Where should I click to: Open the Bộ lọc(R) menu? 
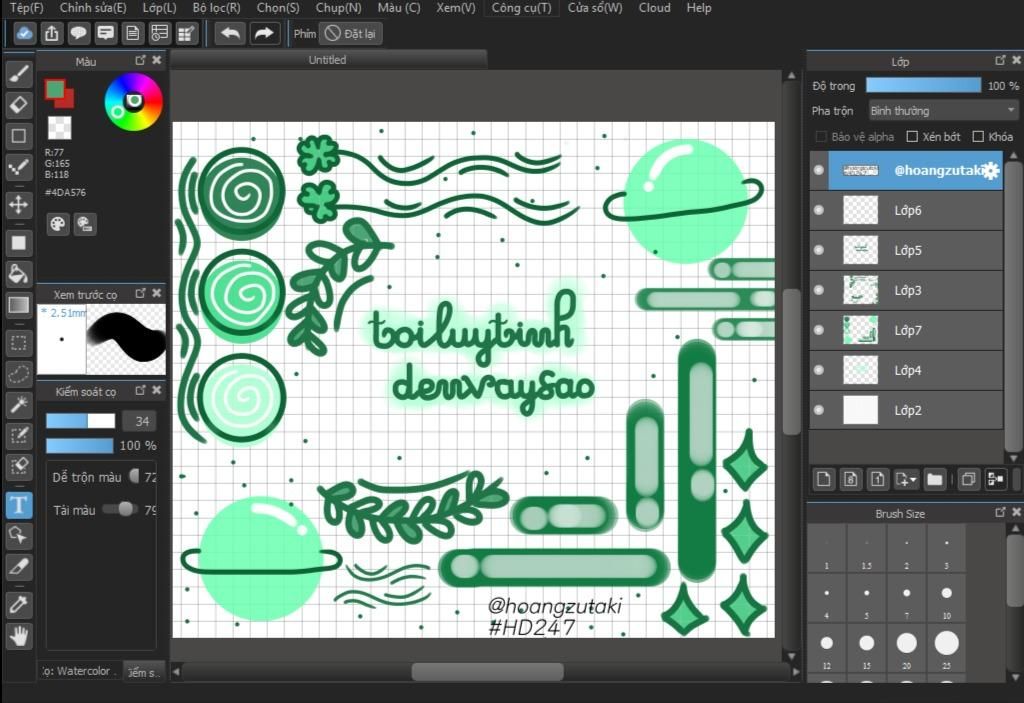coord(216,8)
